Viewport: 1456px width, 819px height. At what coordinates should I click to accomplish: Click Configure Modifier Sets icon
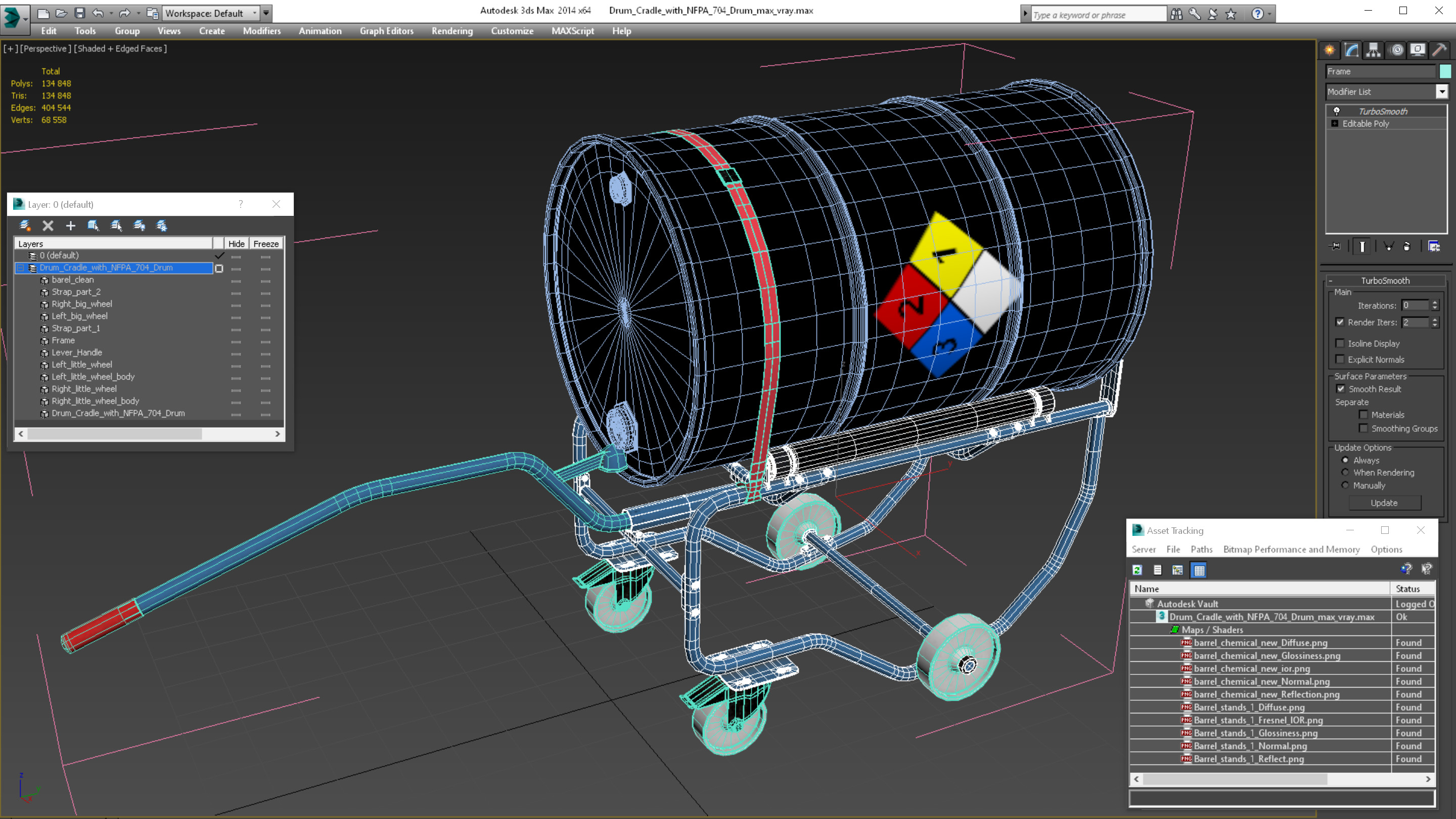click(1434, 246)
